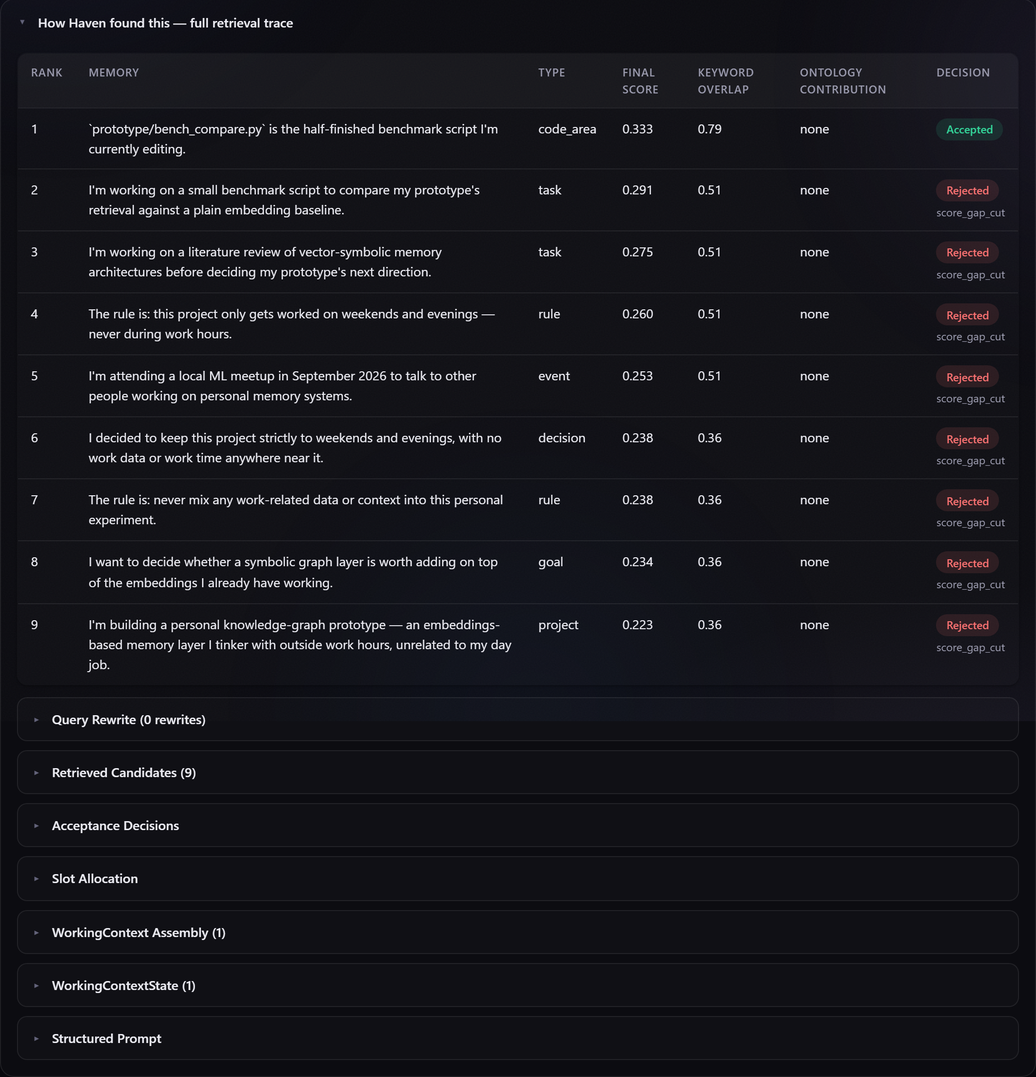Click the Rejected badge for the ML meetup row
The width and height of the screenshot is (1036, 1077).
pyautogui.click(x=967, y=376)
